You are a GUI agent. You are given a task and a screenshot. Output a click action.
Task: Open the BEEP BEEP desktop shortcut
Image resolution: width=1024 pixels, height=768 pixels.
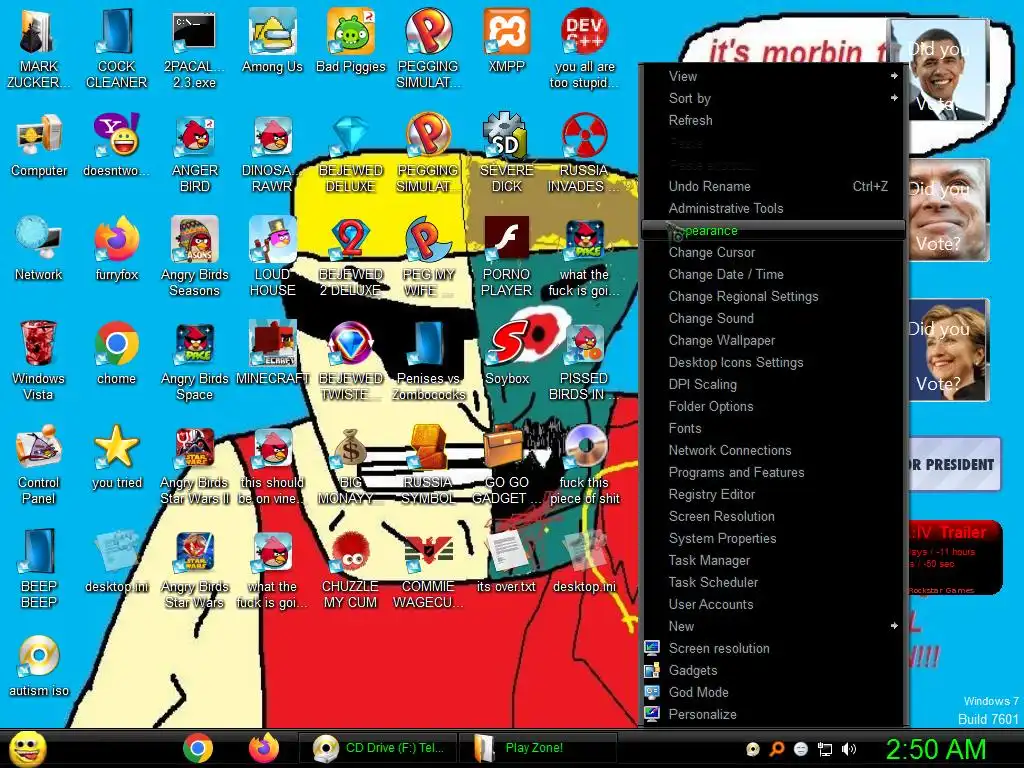39,569
